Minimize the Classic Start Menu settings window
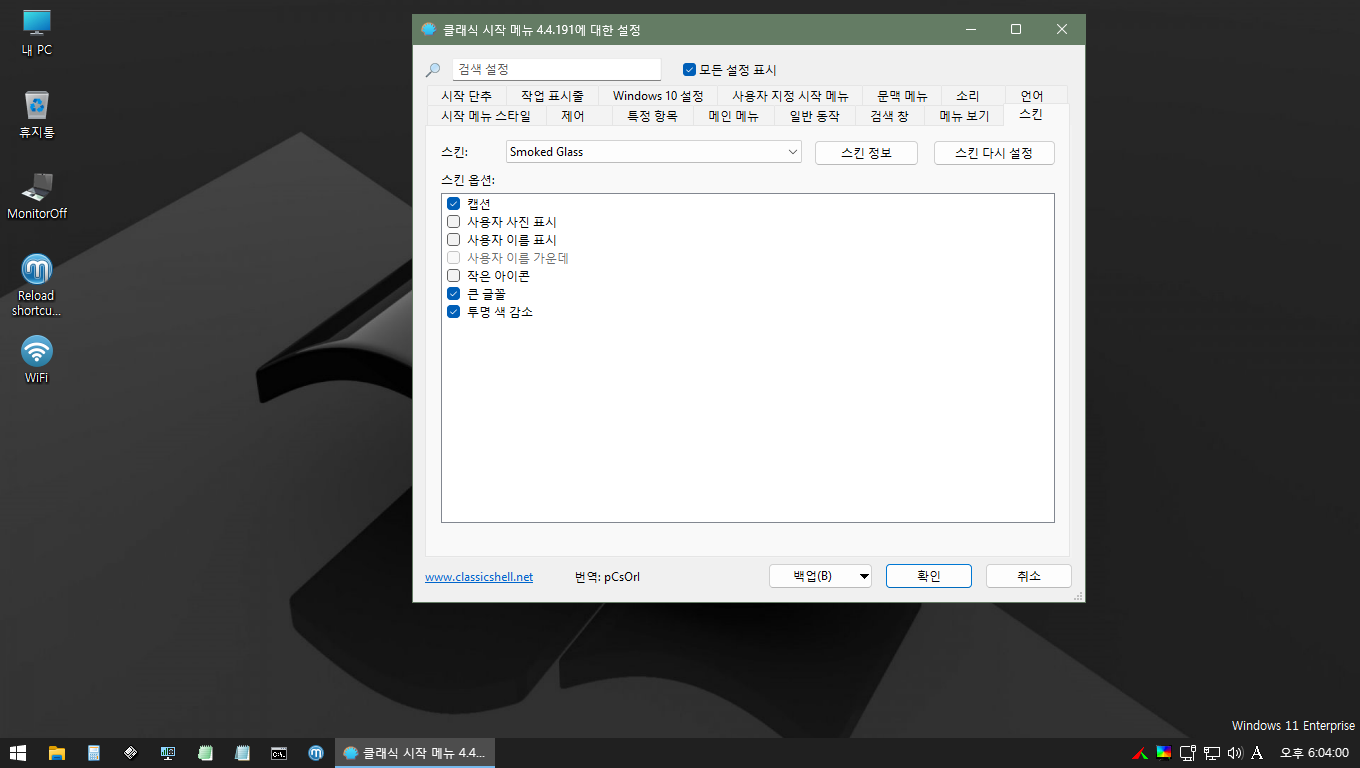Image resolution: width=1360 pixels, height=768 pixels. [970, 30]
